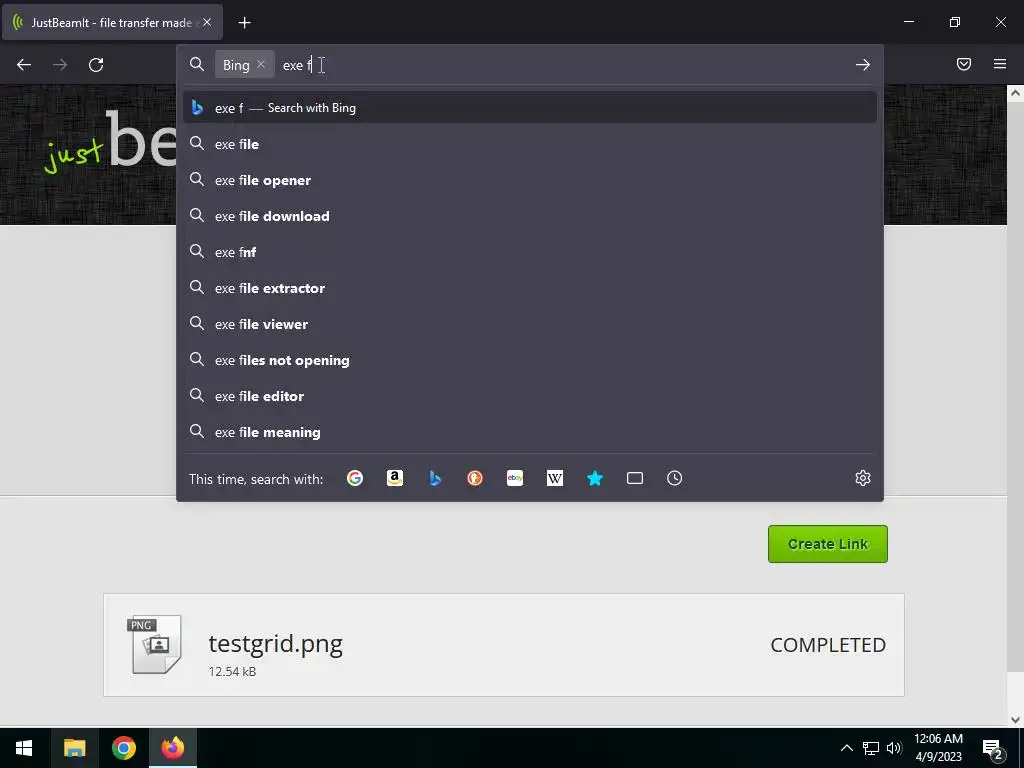Pick the 'exe files not opening' suggestion
This screenshot has height=768, width=1024.
pyautogui.click(x=530, y=360)
